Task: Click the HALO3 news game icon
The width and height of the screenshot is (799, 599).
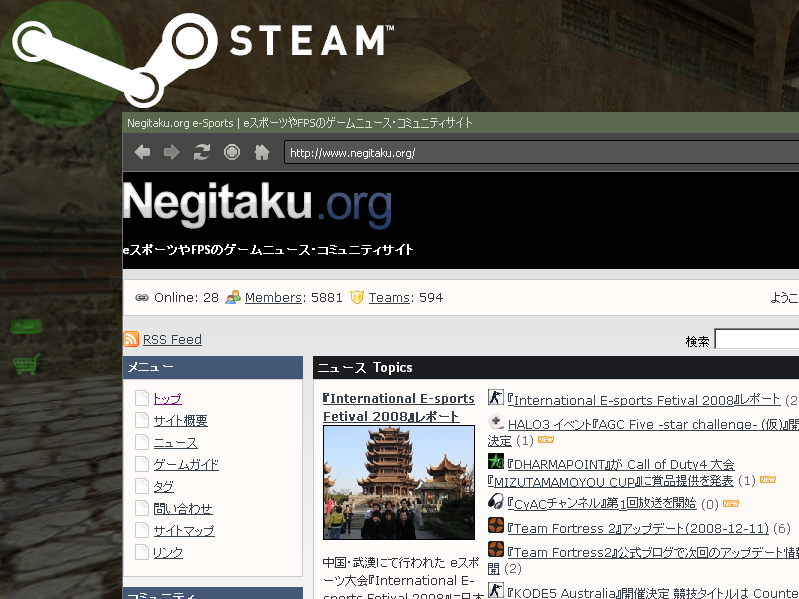Action: click(495, 422)
